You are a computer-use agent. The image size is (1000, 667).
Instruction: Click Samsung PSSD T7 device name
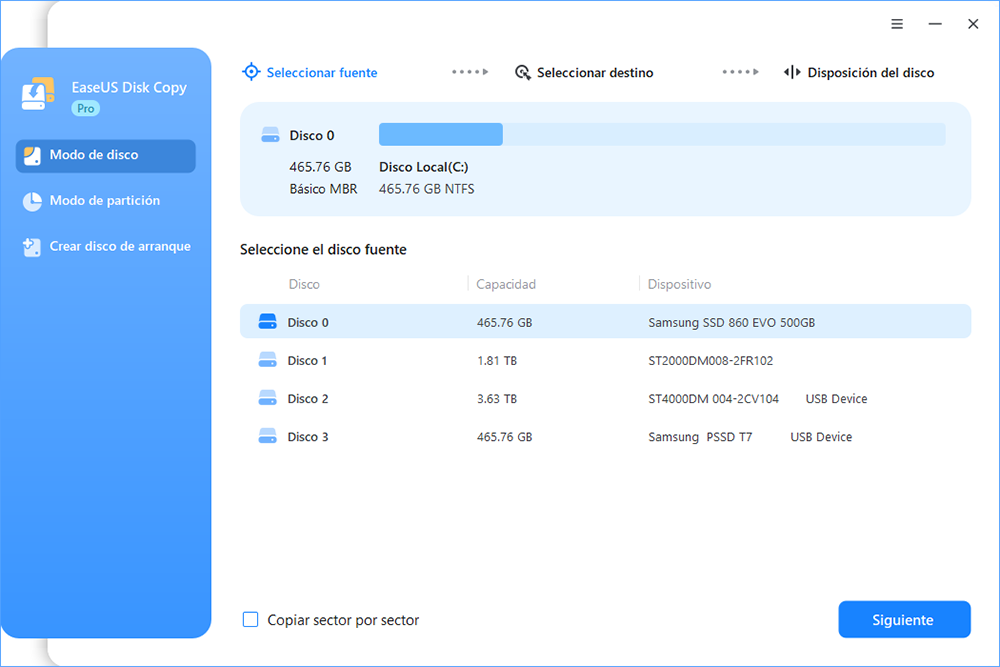coord(700,437)
